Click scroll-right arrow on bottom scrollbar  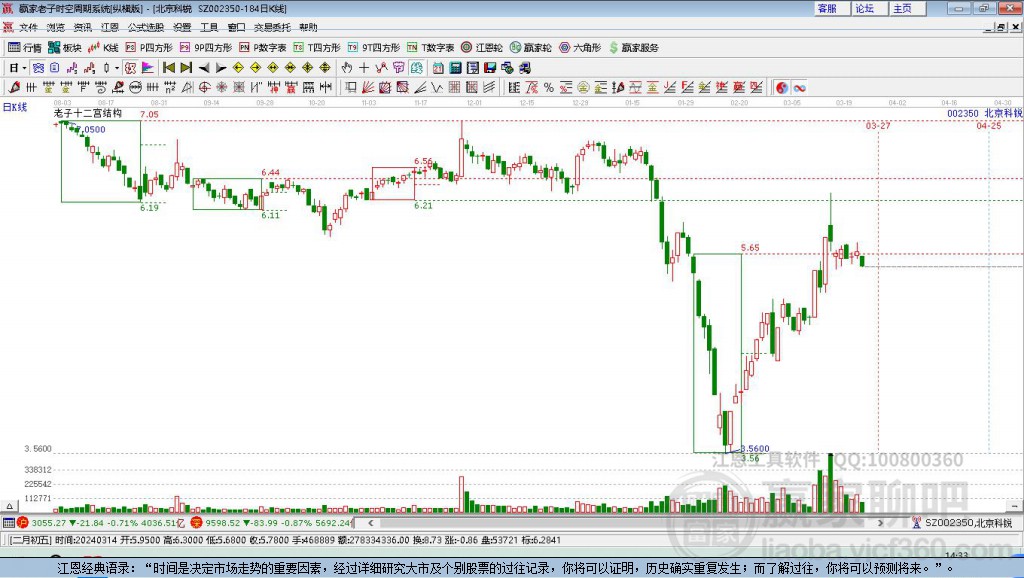pyautogui.click(x=880, y=522)
